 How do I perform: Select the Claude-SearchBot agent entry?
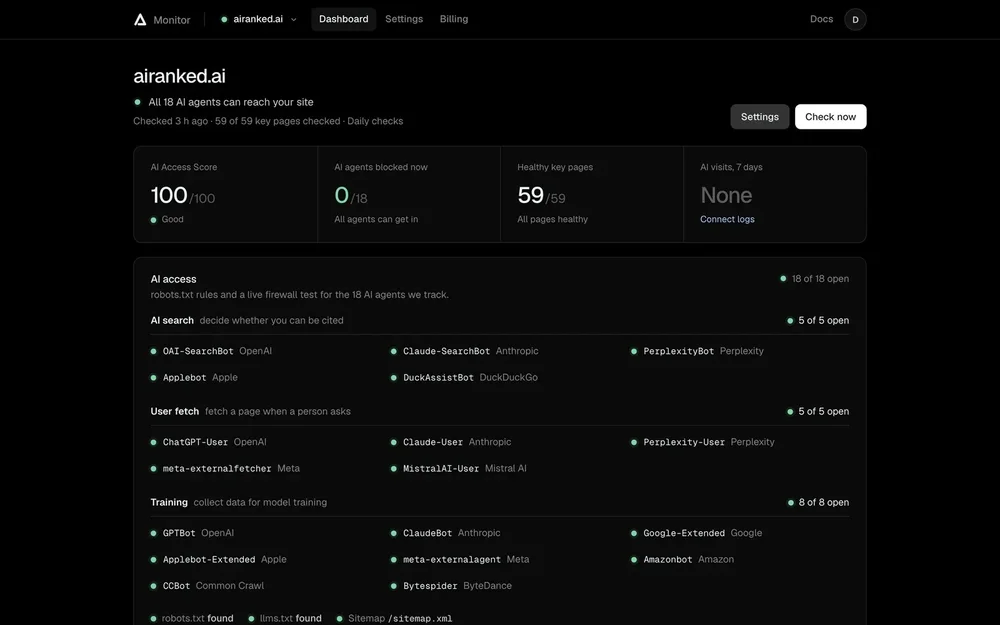tap(464, 351)
